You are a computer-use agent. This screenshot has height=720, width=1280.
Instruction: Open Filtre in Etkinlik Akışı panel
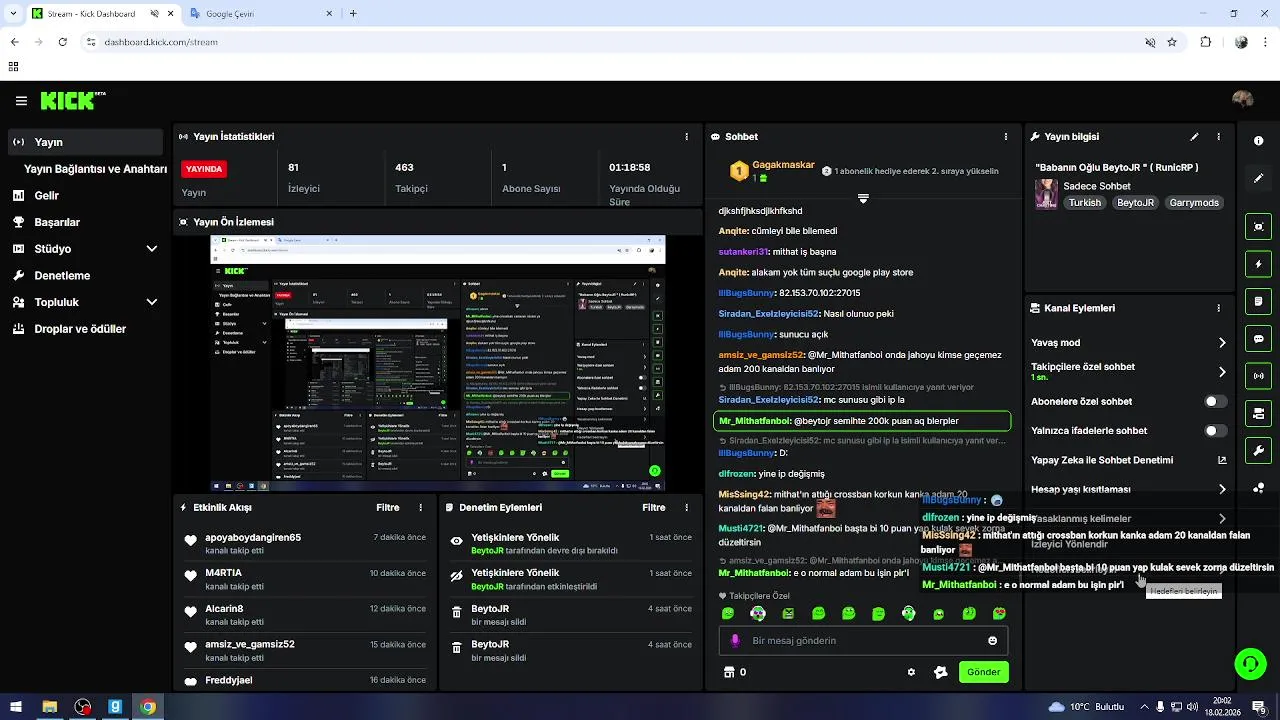click(388, 508)
